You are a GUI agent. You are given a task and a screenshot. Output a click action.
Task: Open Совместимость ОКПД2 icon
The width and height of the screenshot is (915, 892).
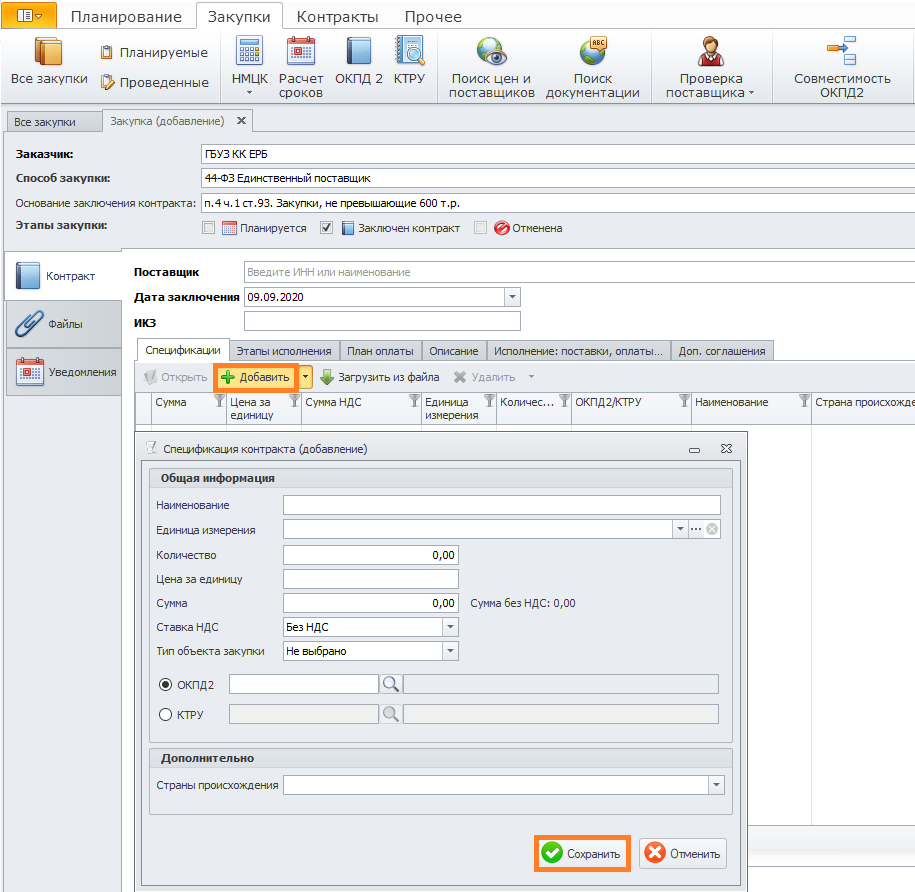click(841, 51)
